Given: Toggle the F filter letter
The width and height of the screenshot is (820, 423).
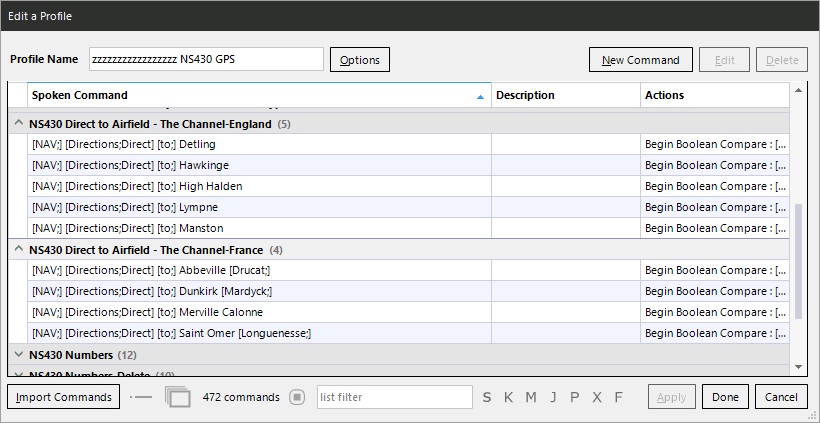Looking at the screenshot, I should (x=618, y=397).
